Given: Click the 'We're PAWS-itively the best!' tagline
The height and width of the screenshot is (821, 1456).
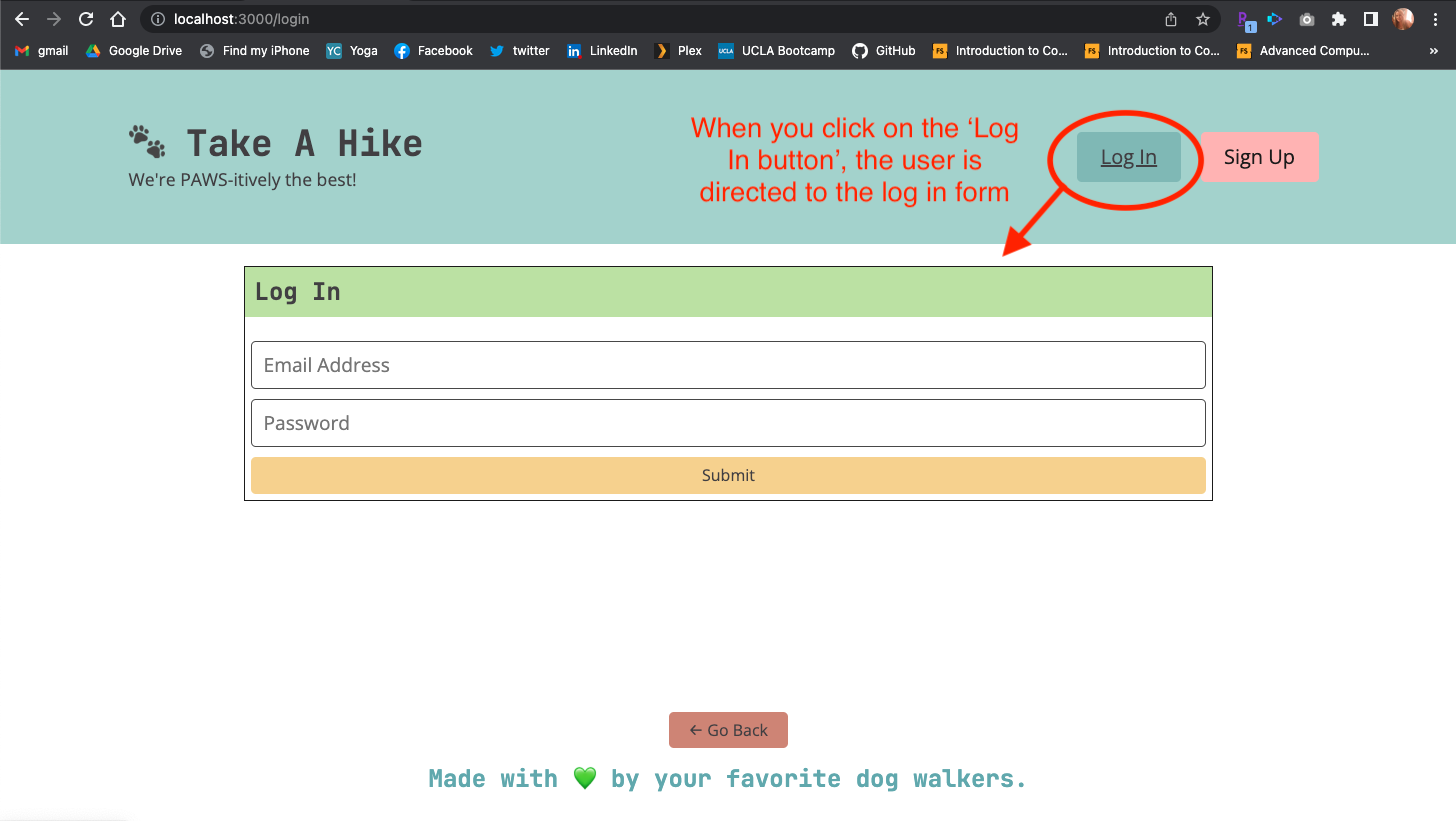Looking at the screenshot, I should (x=242, y=180).
